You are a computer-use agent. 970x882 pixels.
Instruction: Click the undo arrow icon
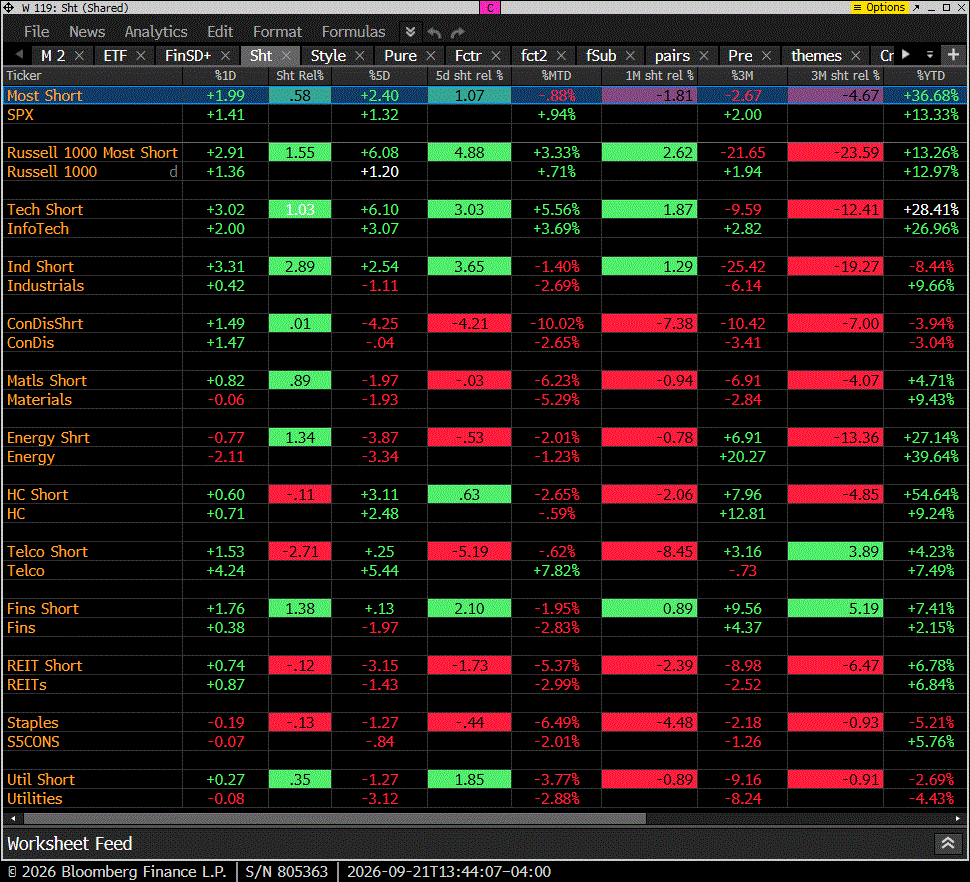tap(434, 32)
